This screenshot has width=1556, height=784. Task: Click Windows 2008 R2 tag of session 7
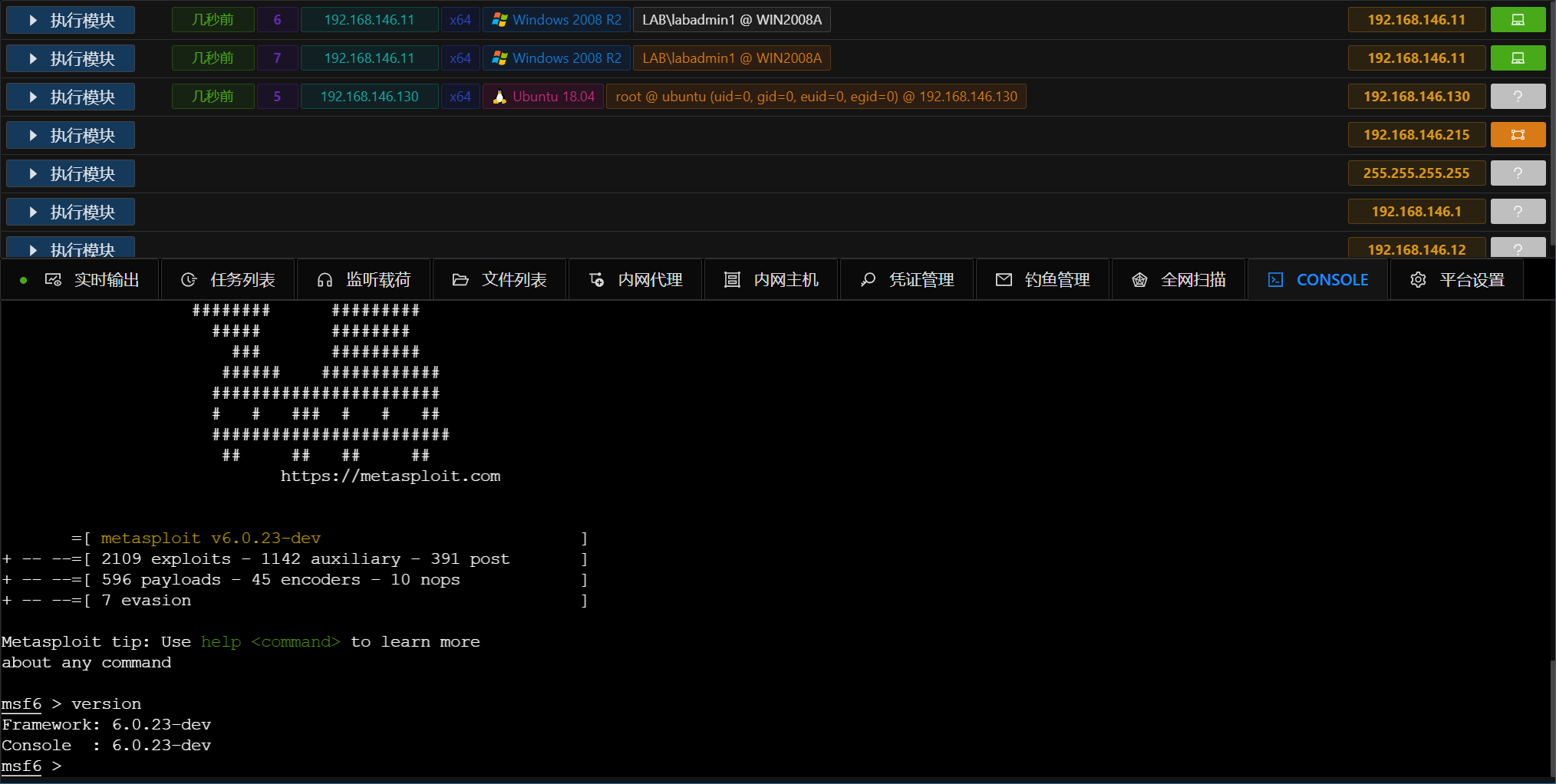coord(557,58)
